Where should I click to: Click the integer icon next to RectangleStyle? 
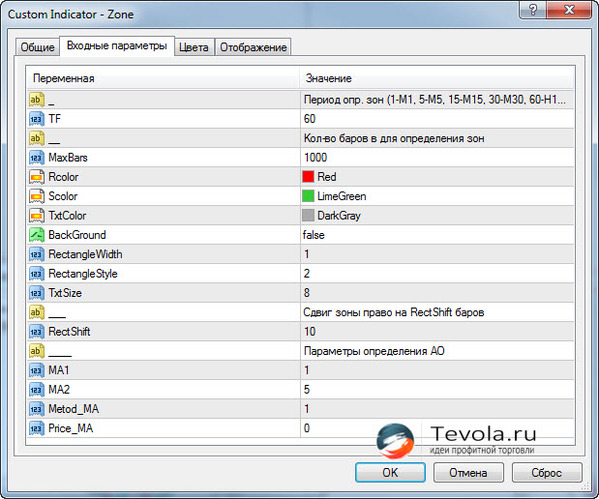(36, 274)
